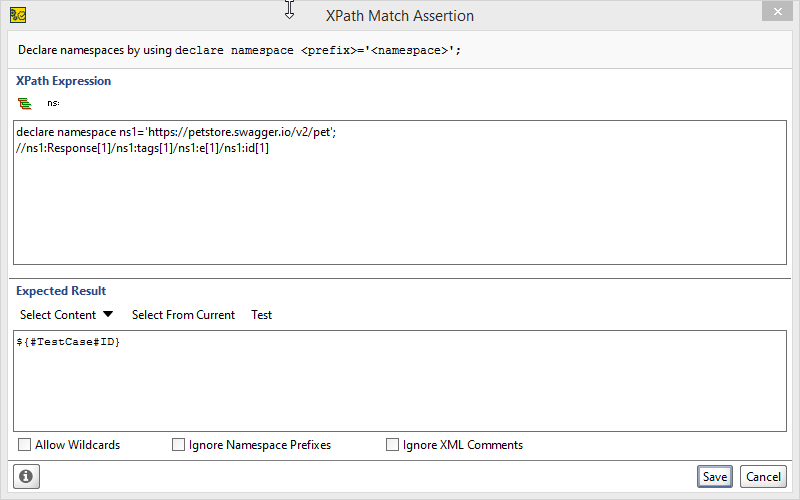Open the info help icon button
Screen dimensions: 800x500
[x=26, y=477]
